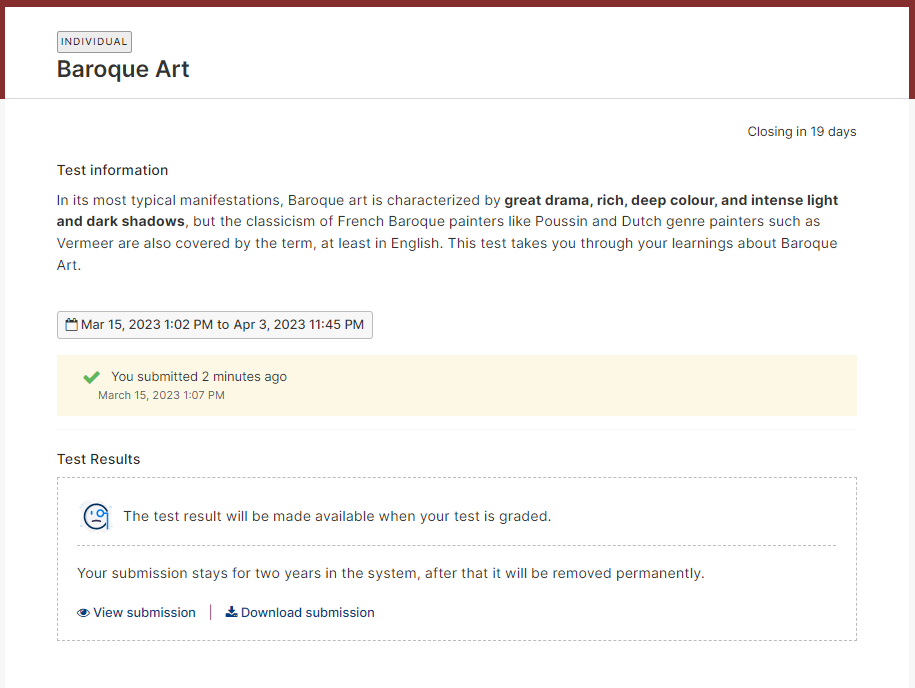Click the download icon beside Download submission
The width and height of the screenshot is (915, 688).
232,612
